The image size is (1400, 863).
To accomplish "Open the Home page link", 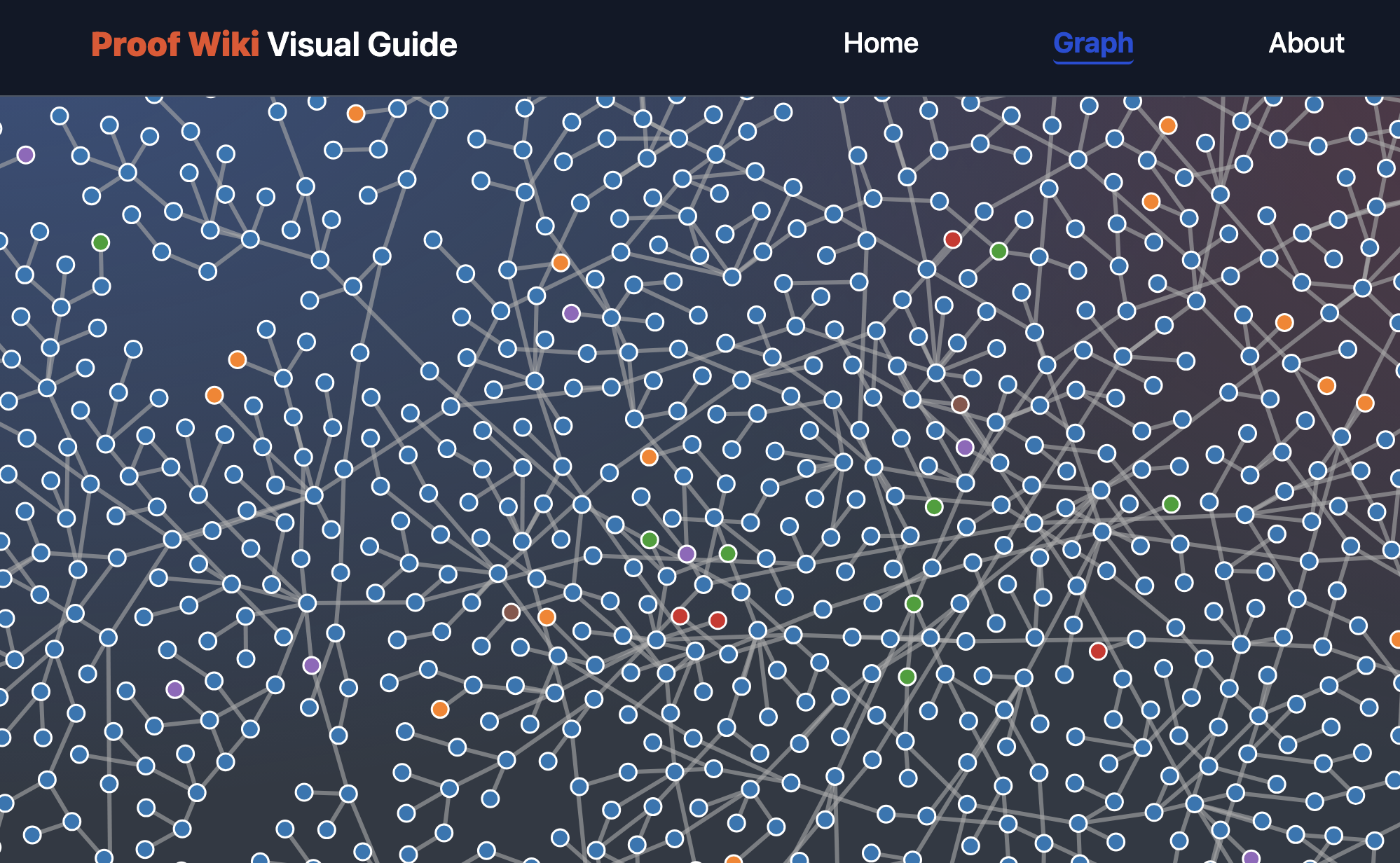I will (x=880, y=43).
